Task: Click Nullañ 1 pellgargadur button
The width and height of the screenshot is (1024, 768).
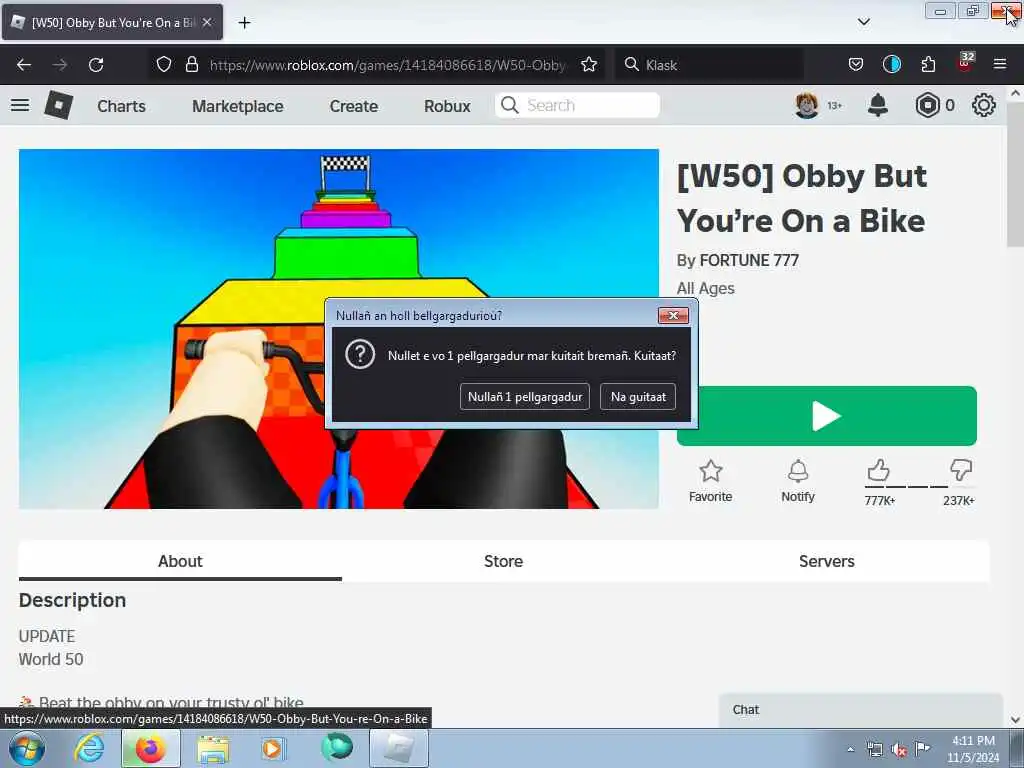Action: pos(525,396)
